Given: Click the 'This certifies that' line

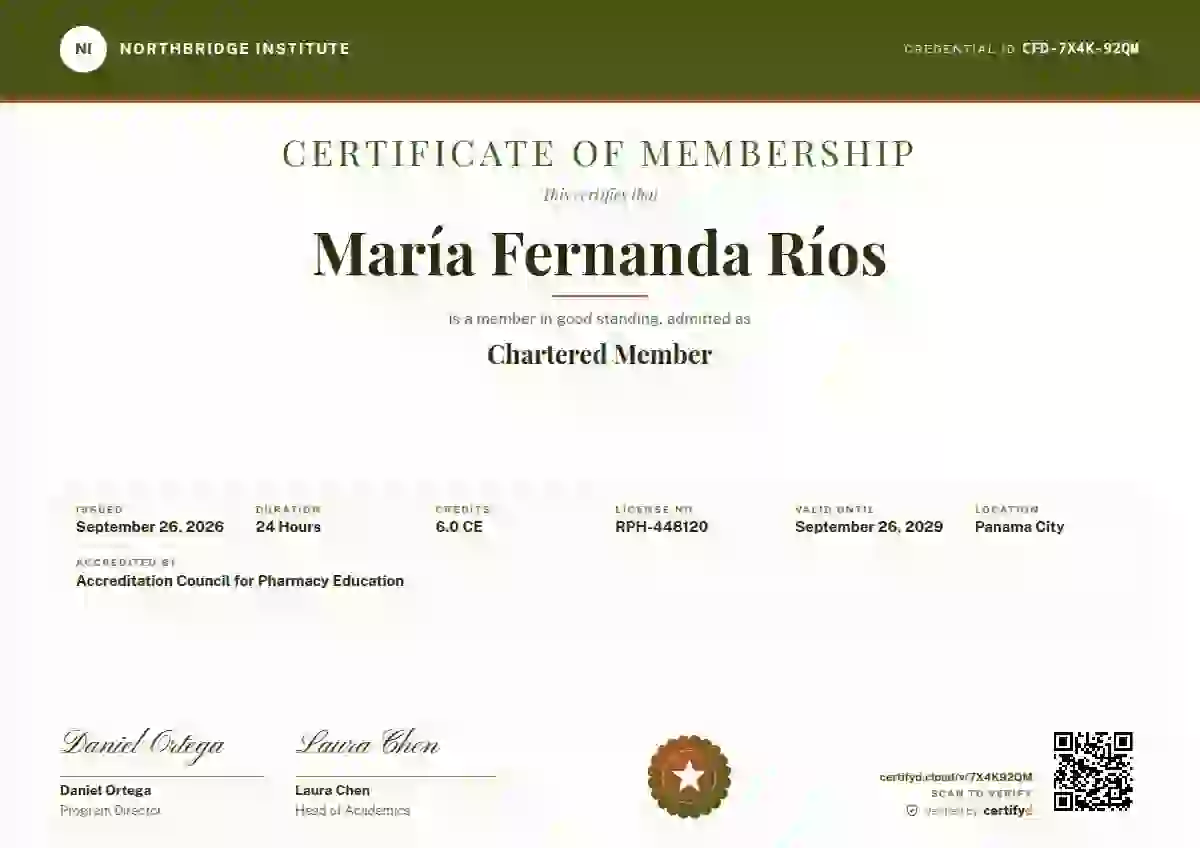Looking at the screenshot, I should 600,195.
